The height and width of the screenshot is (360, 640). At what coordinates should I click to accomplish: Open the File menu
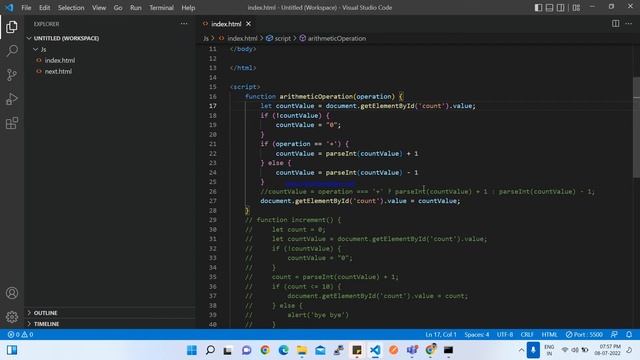26,8
